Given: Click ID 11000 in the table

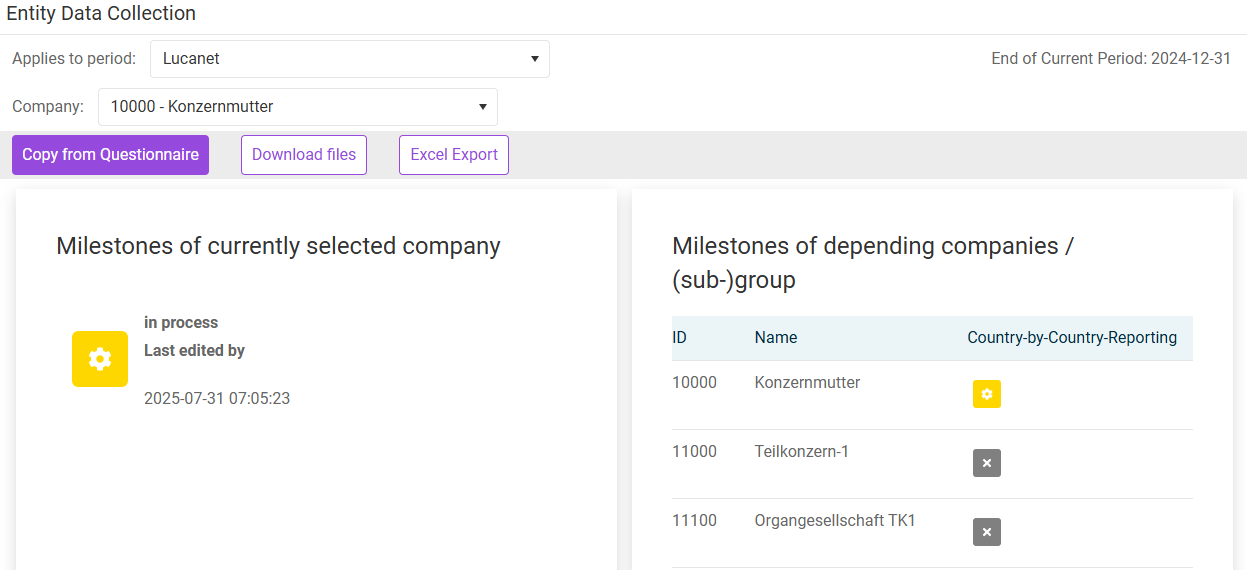Looking at the screenshot, I should [x=694, y=452].
